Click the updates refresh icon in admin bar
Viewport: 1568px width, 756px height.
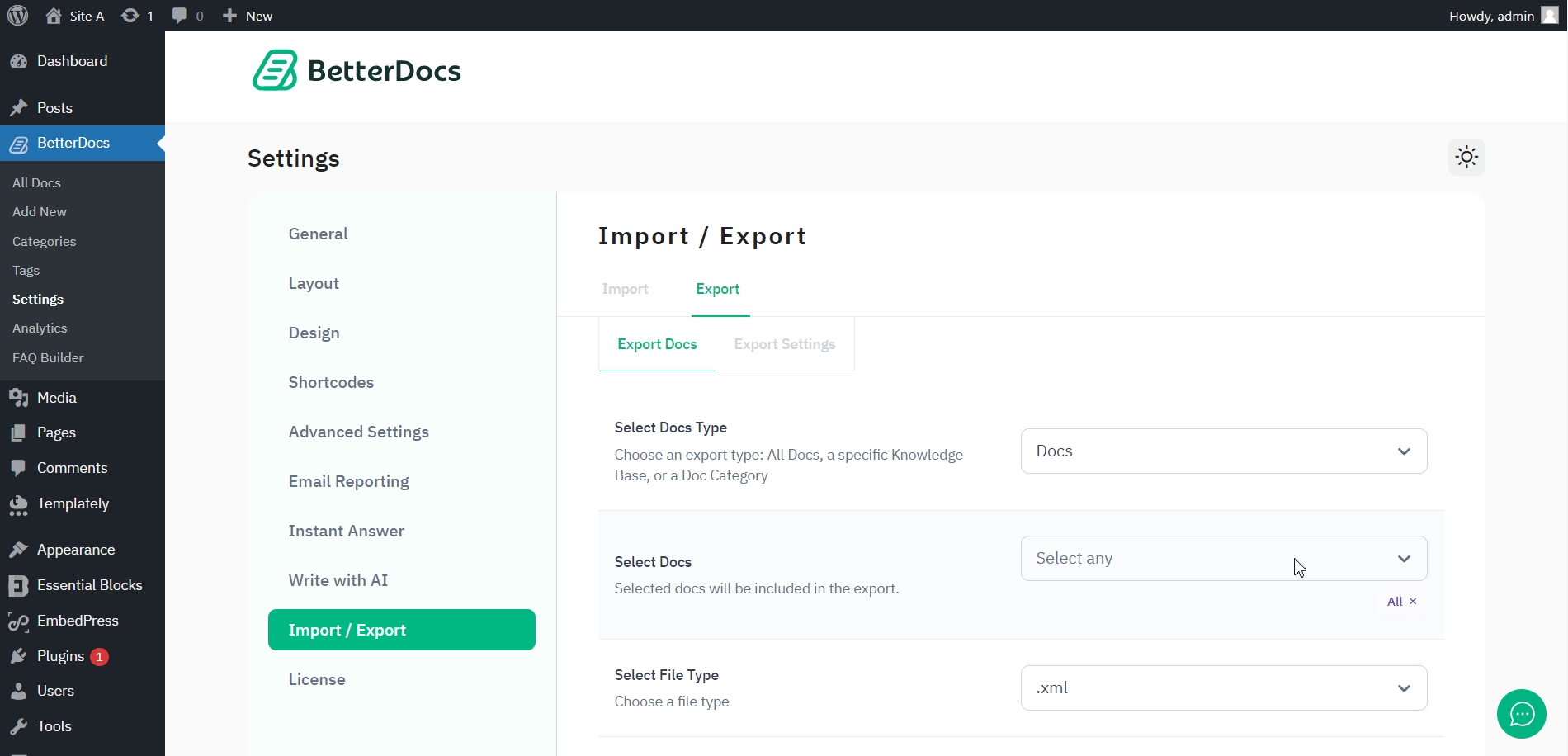130,15
